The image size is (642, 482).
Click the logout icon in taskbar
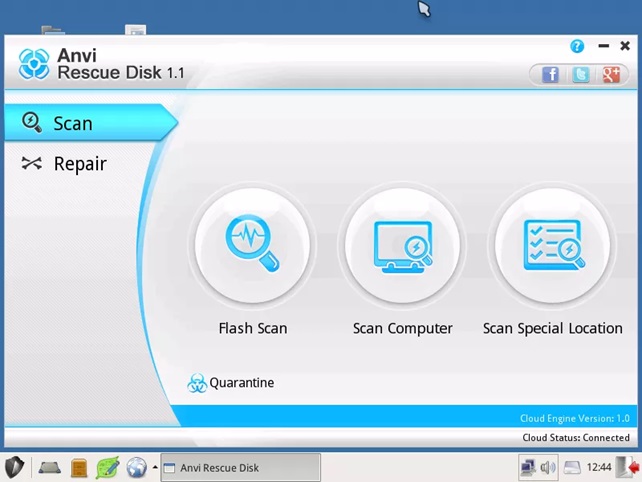coord(628,467)
